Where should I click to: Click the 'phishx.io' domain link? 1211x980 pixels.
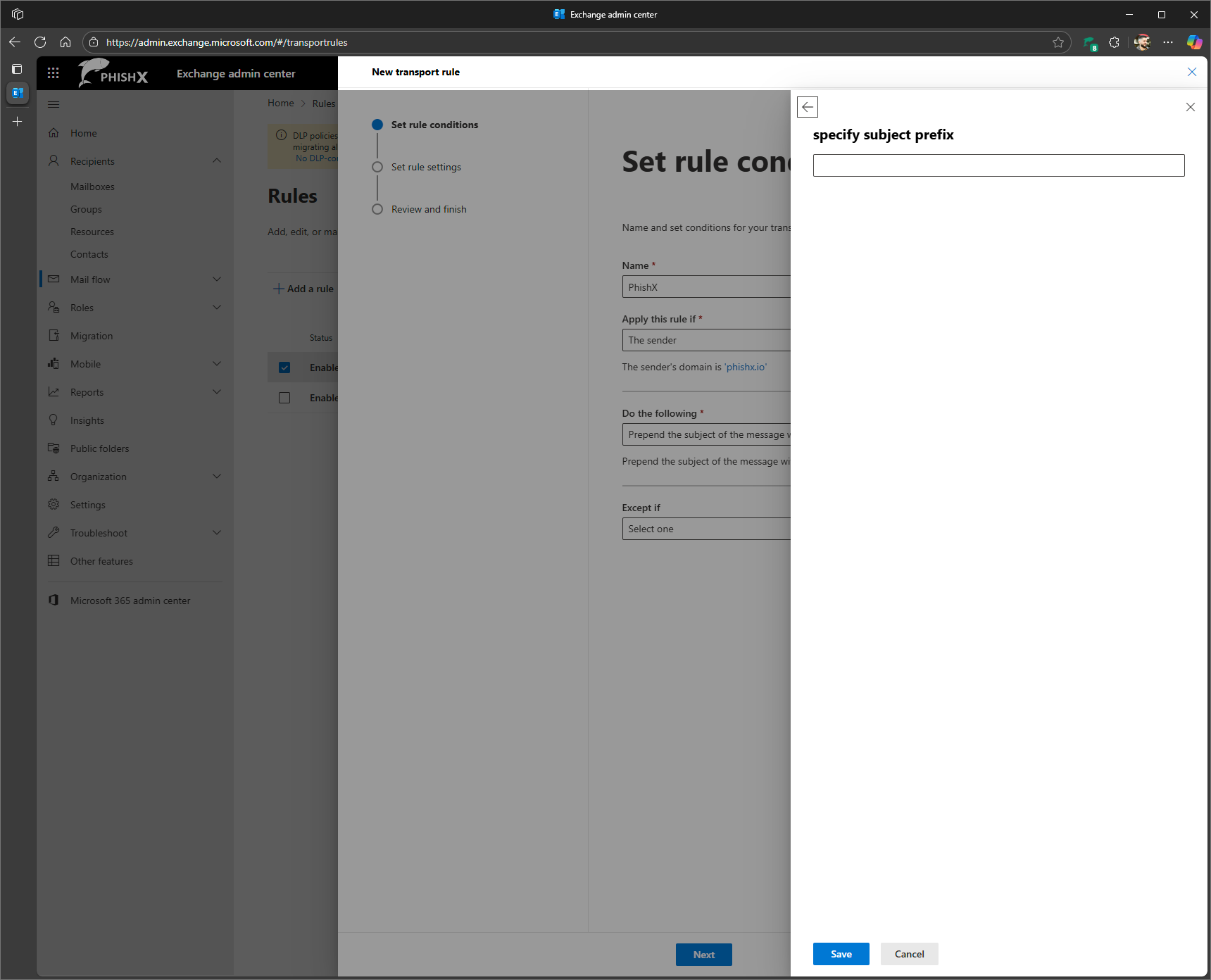(746, 367)
